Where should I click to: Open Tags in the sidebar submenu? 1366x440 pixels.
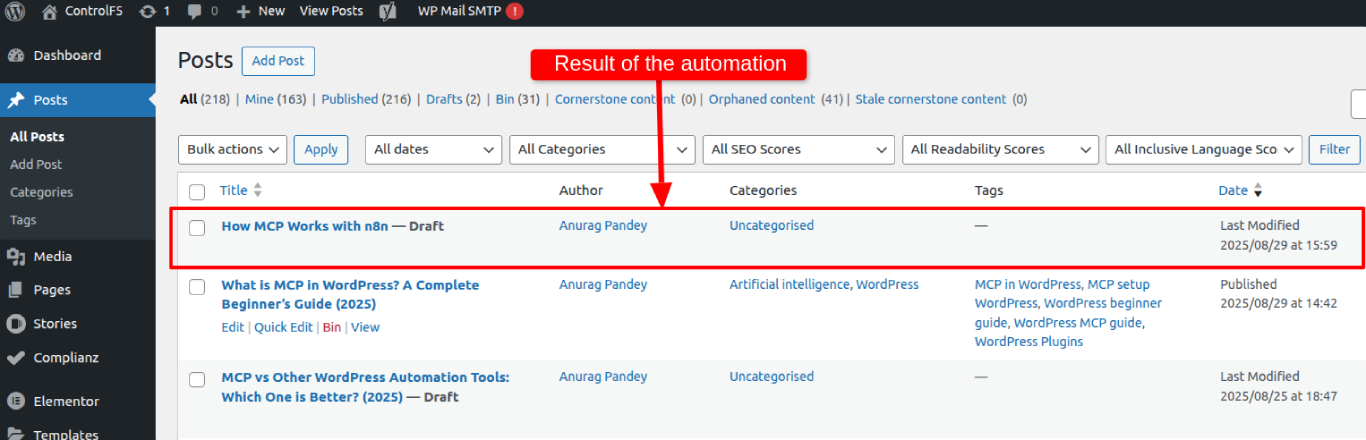(23, 220)
